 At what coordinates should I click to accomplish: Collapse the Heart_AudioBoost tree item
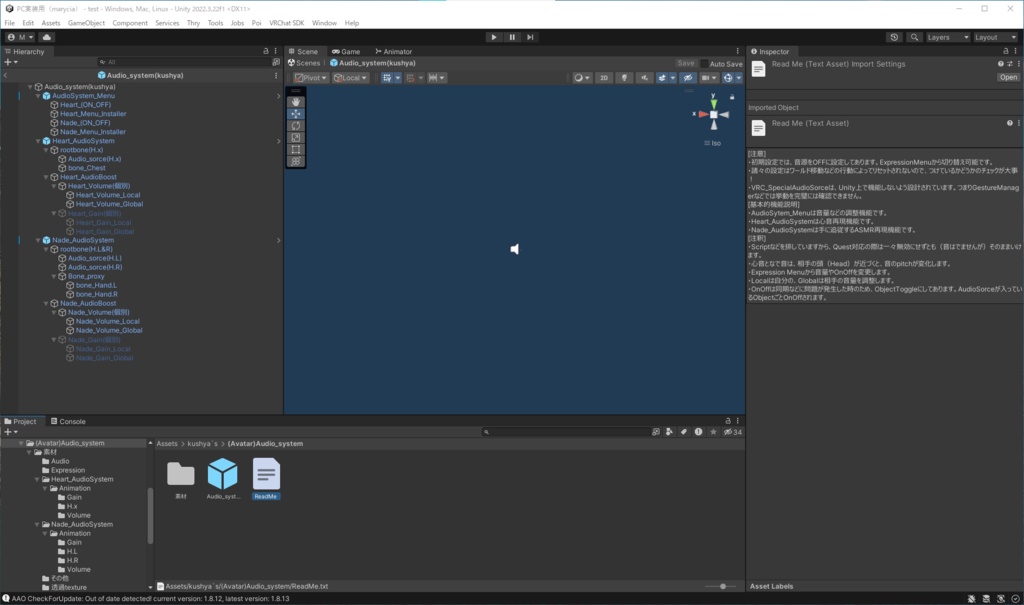(46, 177)
